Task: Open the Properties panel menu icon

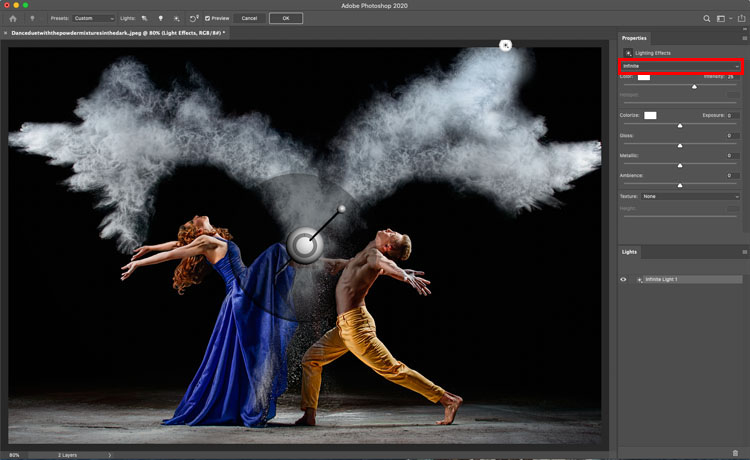Action: [745, 38]
